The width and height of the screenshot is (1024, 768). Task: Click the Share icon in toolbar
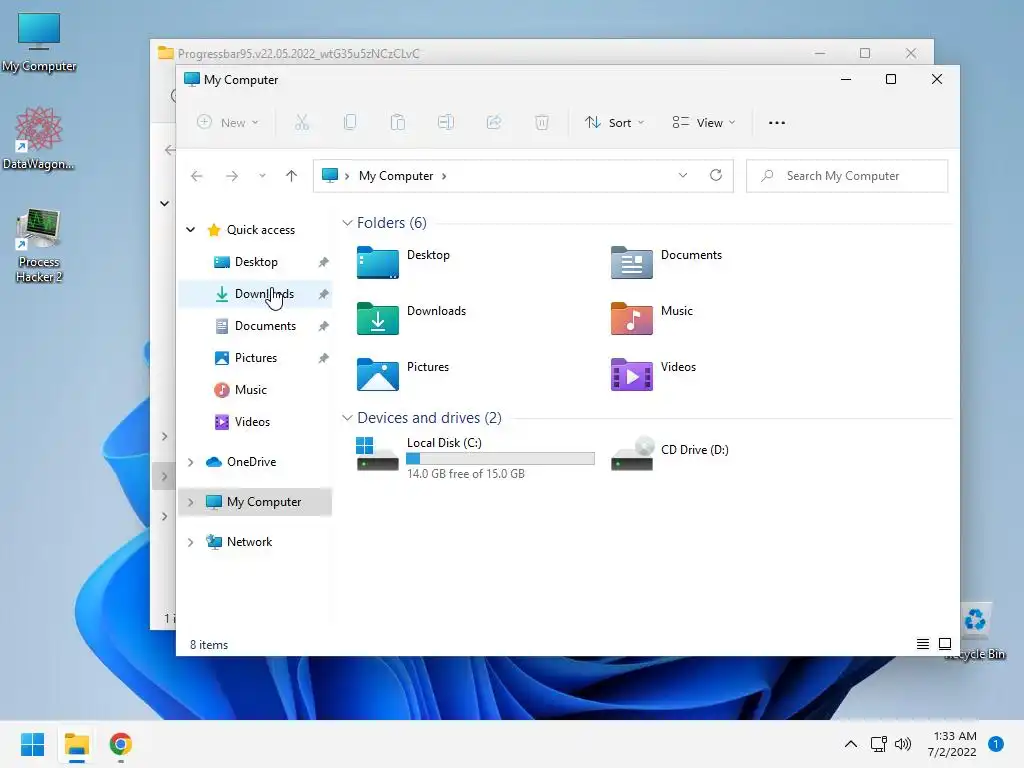click(494, 122)
